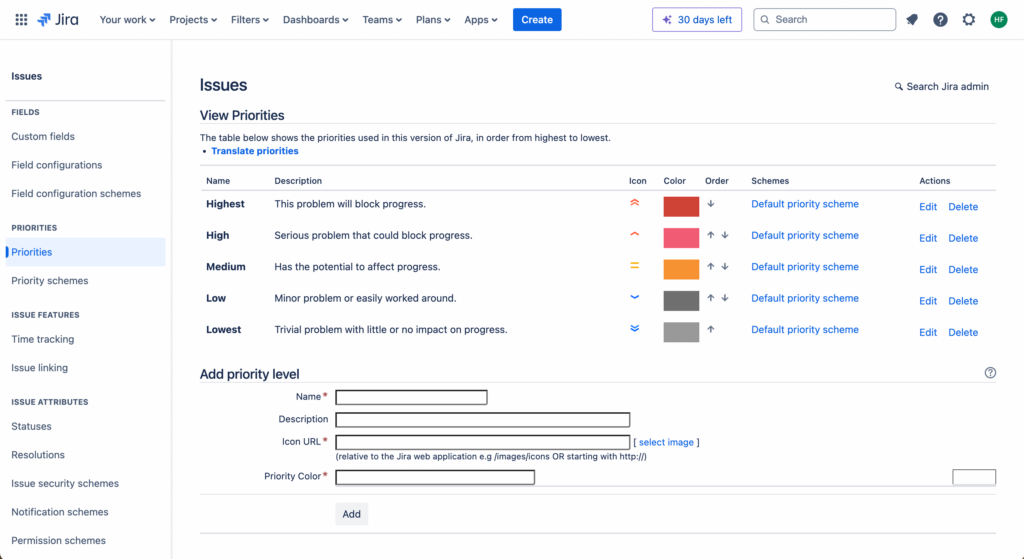Open help for Add priority level
Viewport: 1024px width, 559px height.
990,373
